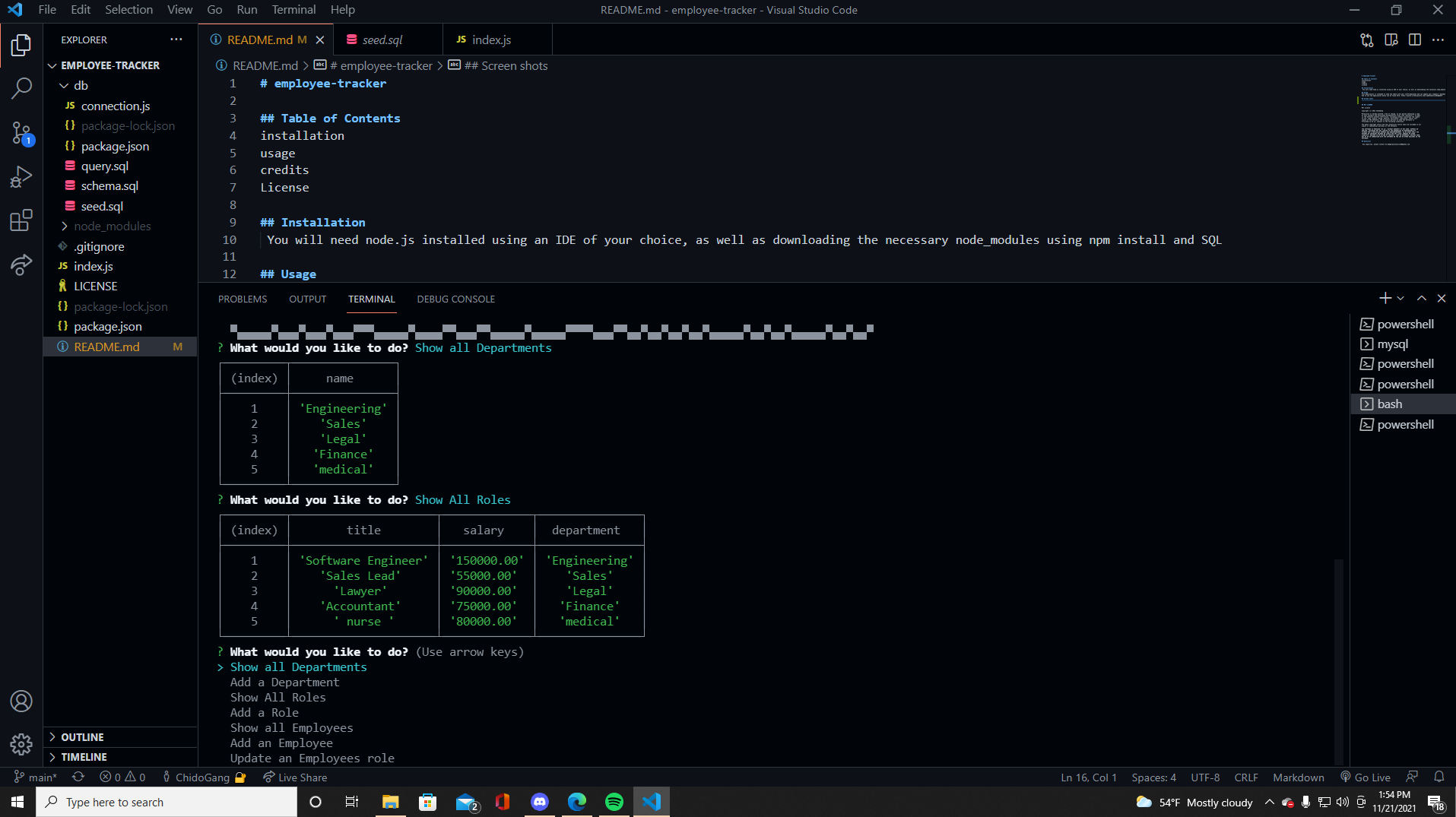
Task: Expand the node_modules folder
Action: 120,226
